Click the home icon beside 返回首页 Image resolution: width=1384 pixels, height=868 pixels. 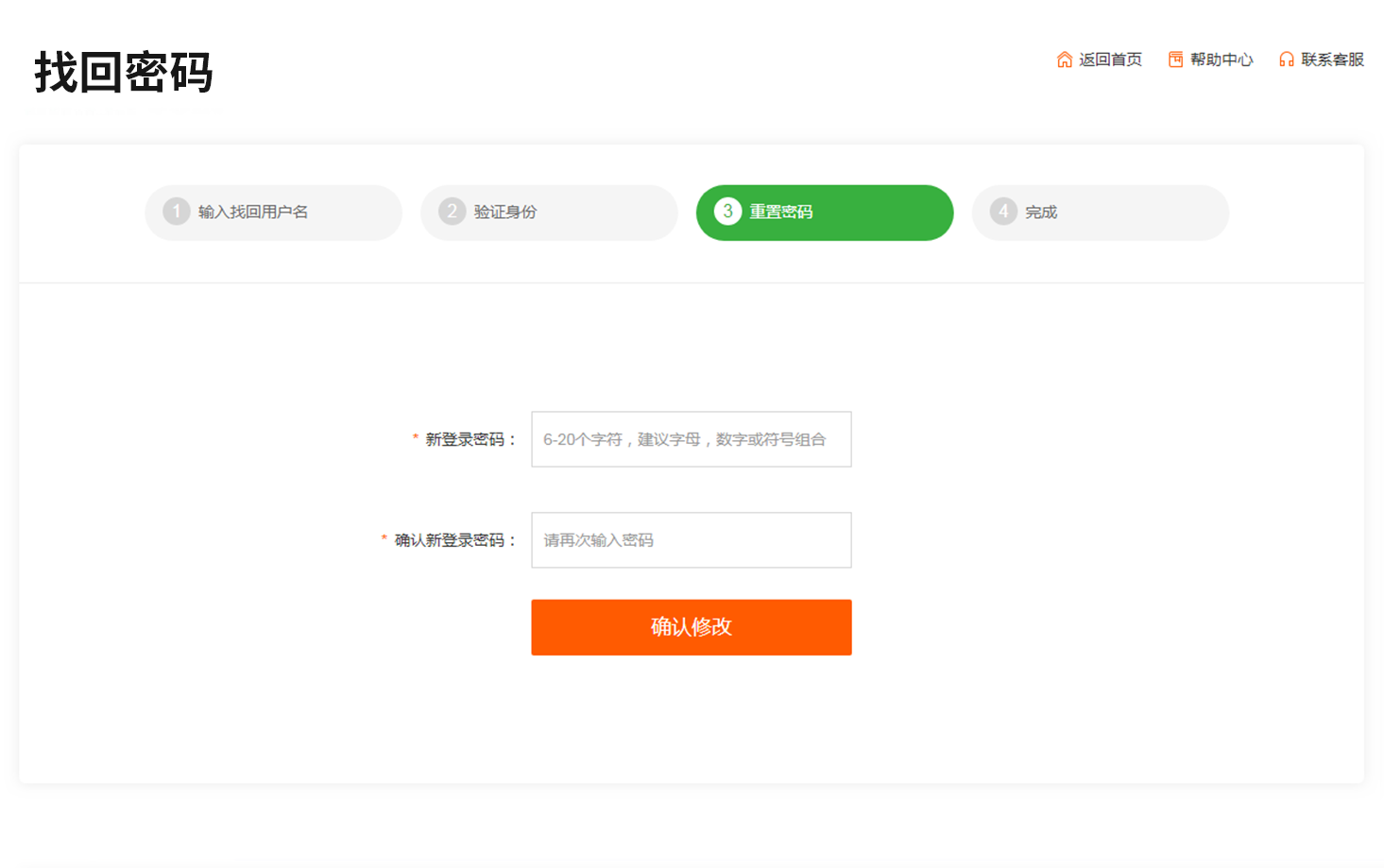[x=1064, y=60]
